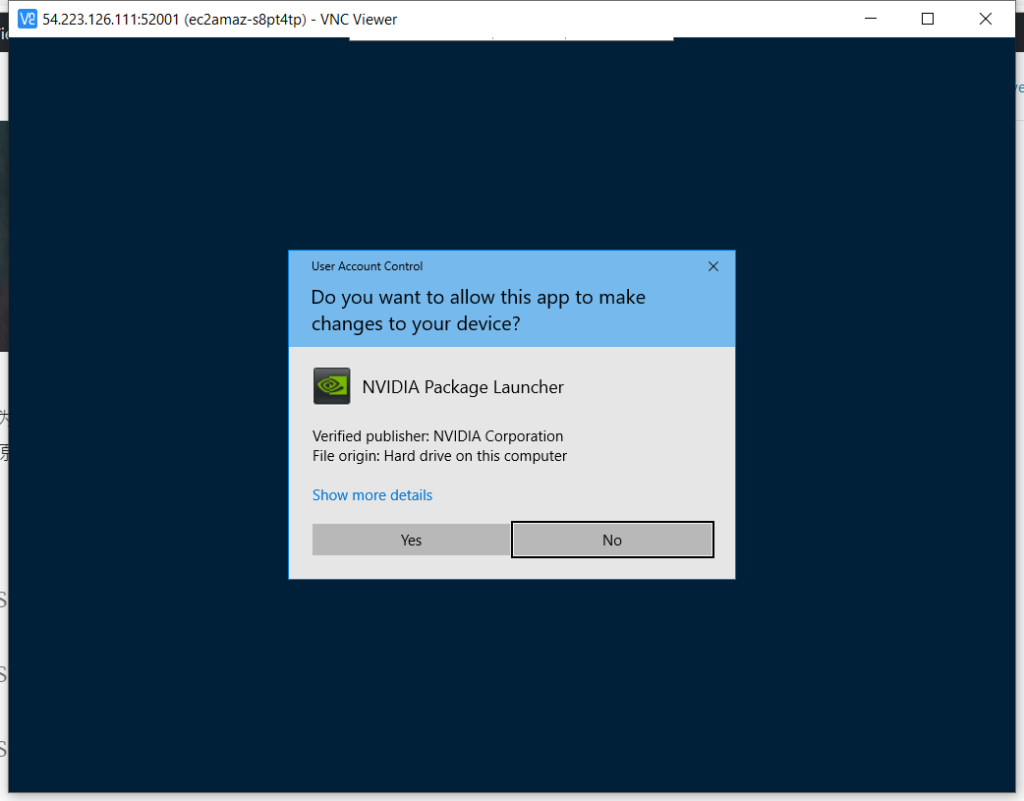Maximize the VNC Viewer window
This screenshot has height=801, width=1024.
(x=927, y=19)
